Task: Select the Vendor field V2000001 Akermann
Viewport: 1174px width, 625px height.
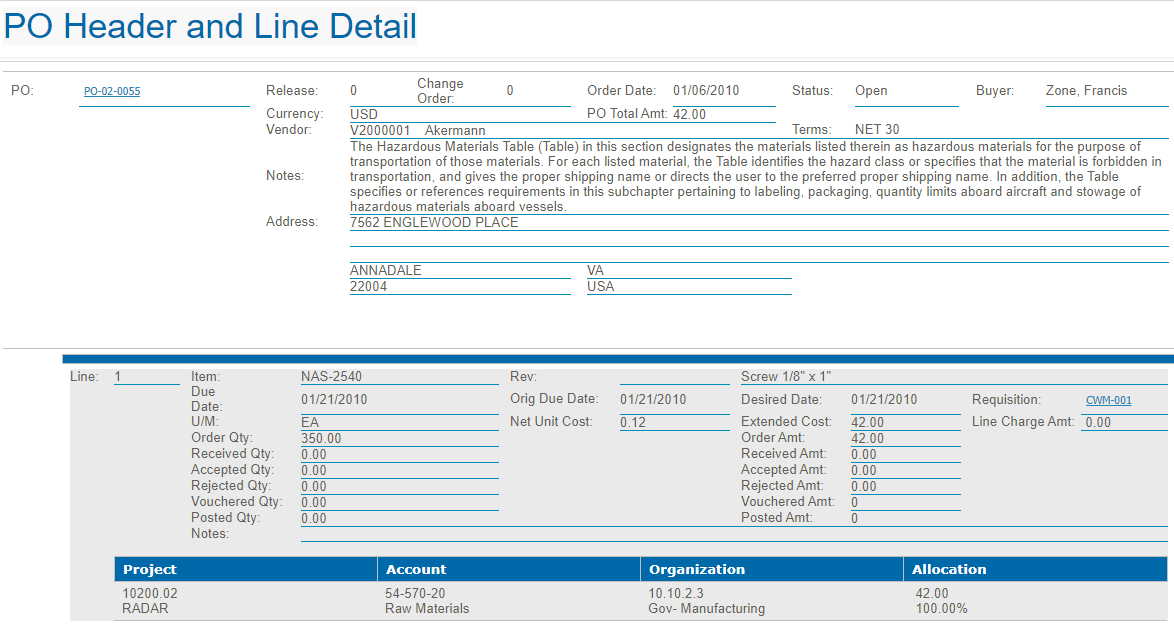Action: click(405, 130)
